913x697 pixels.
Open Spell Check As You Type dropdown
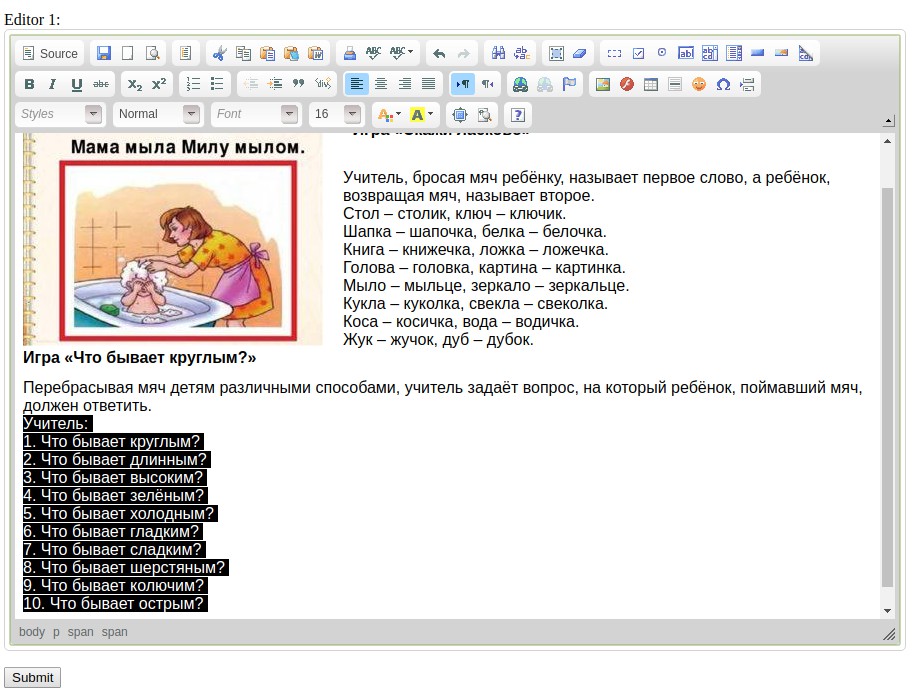click(x=401, y=54)
